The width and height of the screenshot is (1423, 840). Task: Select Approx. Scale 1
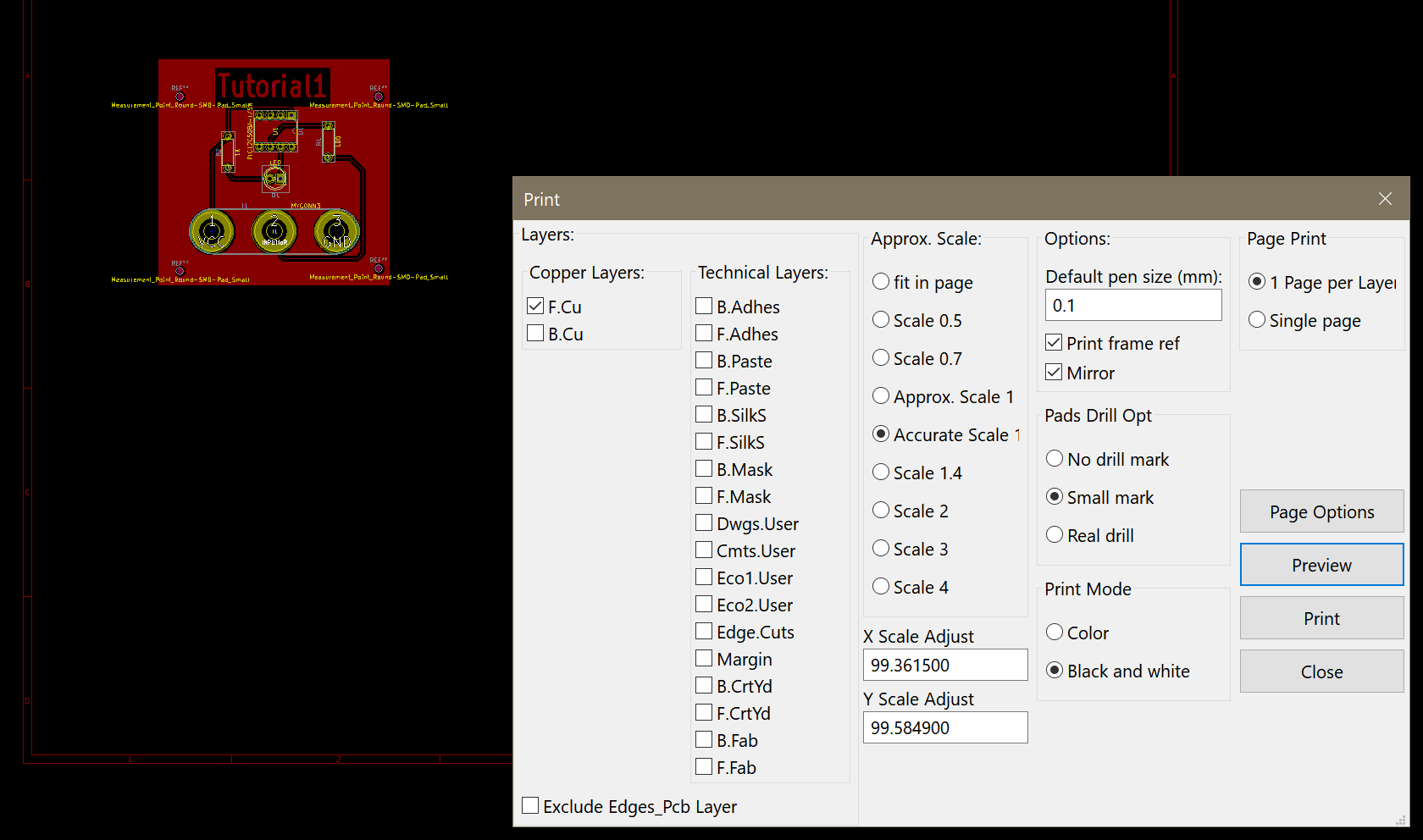coord(881,396)
